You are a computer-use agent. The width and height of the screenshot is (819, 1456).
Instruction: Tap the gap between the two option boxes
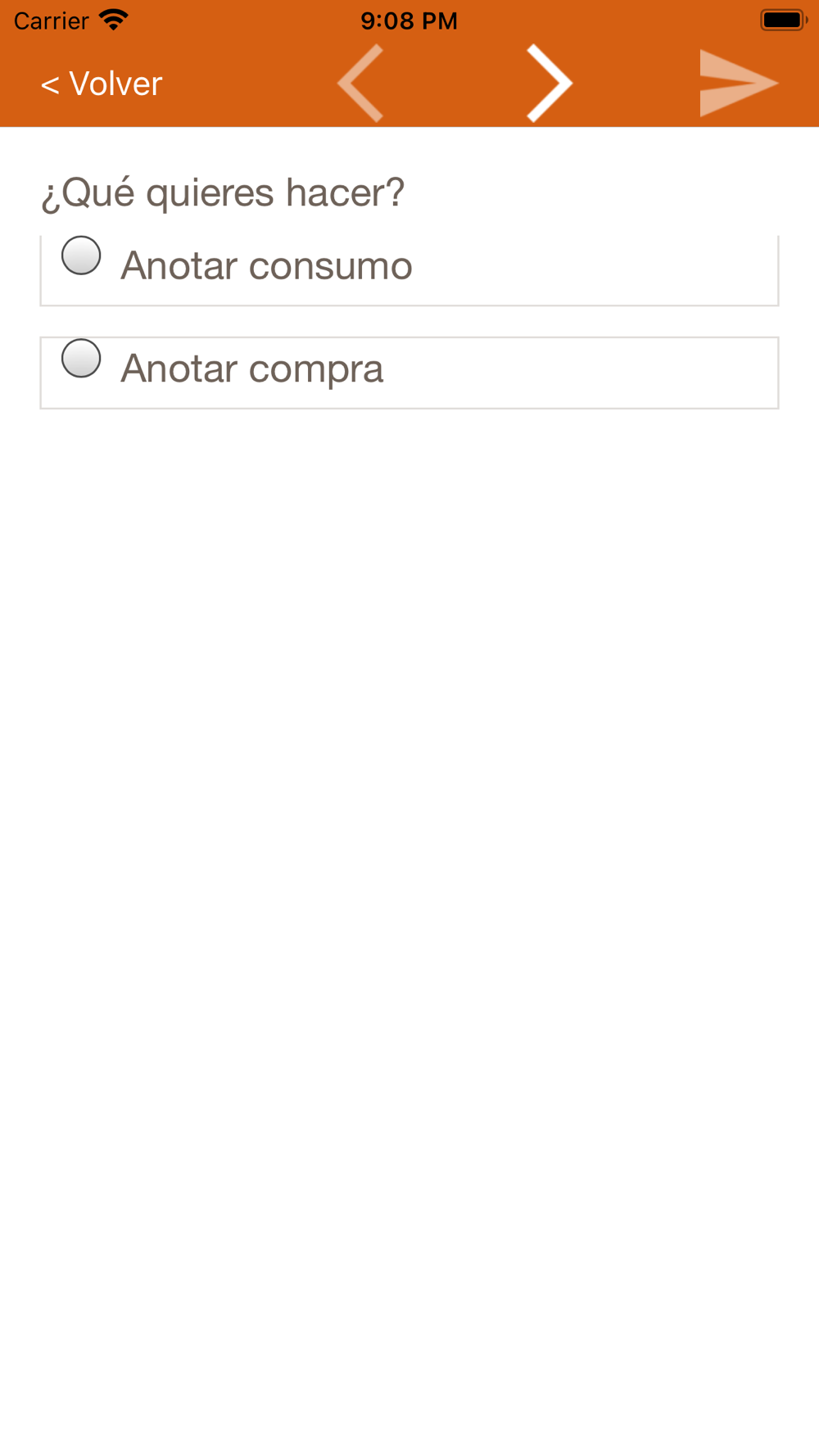[x=409, y=321]
